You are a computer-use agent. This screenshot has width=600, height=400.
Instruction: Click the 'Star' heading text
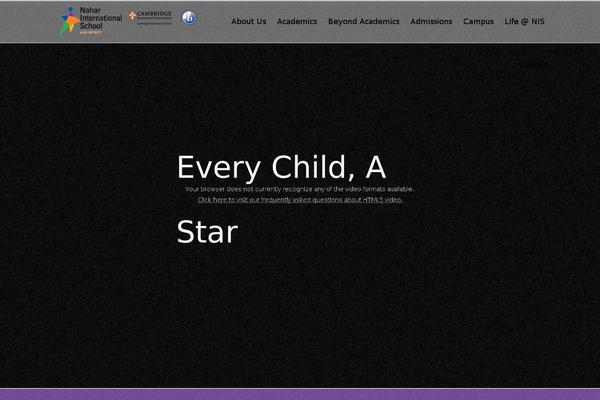[207, 232]
